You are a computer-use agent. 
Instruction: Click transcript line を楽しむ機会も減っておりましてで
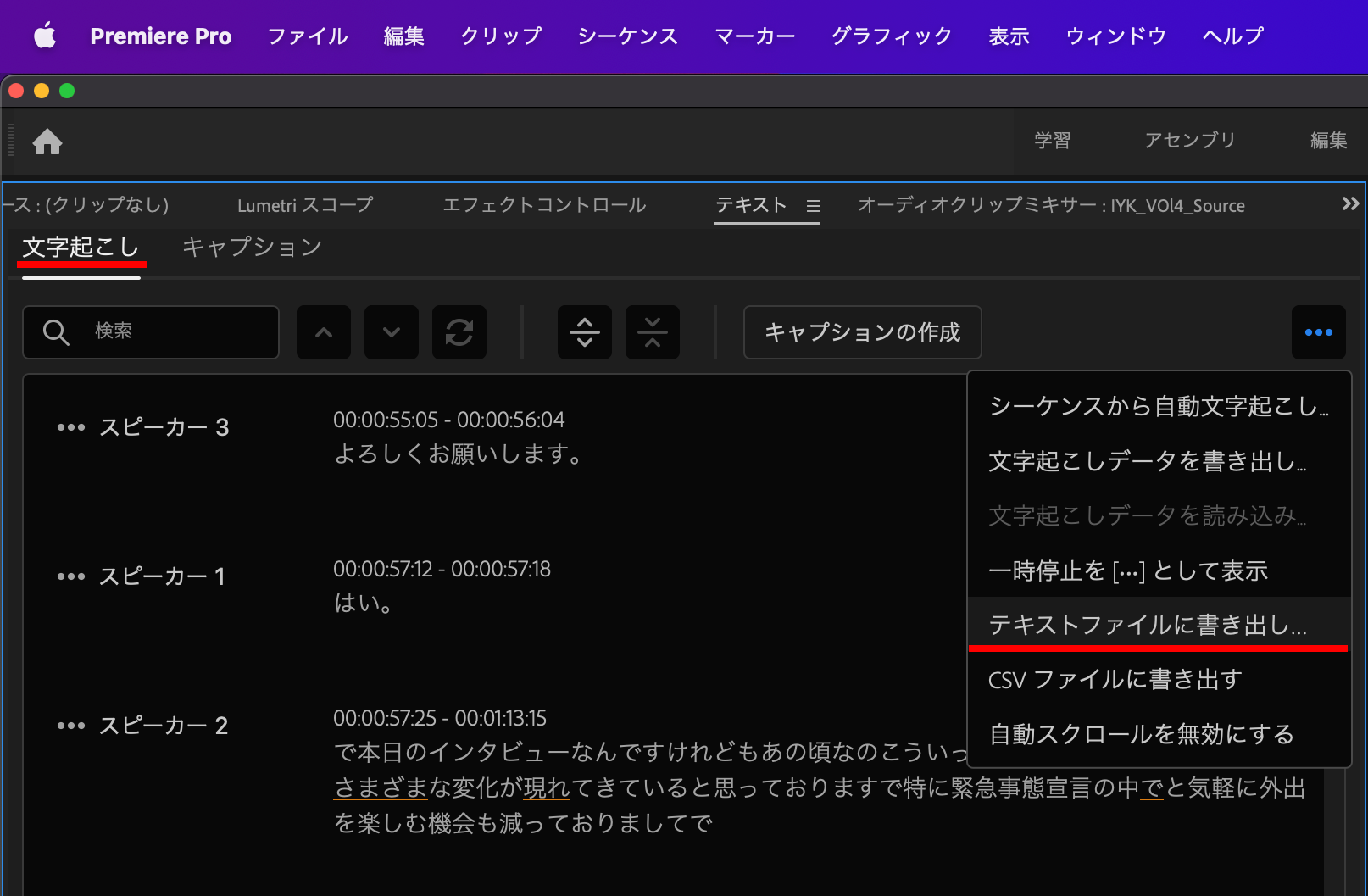point(524,823)
